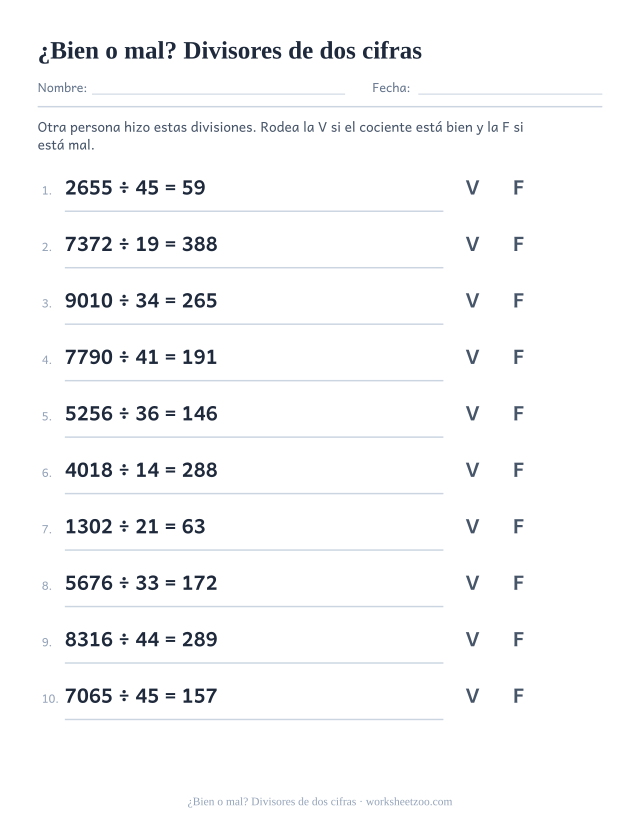
Task: Choose F for 4018 ÷ 14 = 288
Action: point(518,470)
